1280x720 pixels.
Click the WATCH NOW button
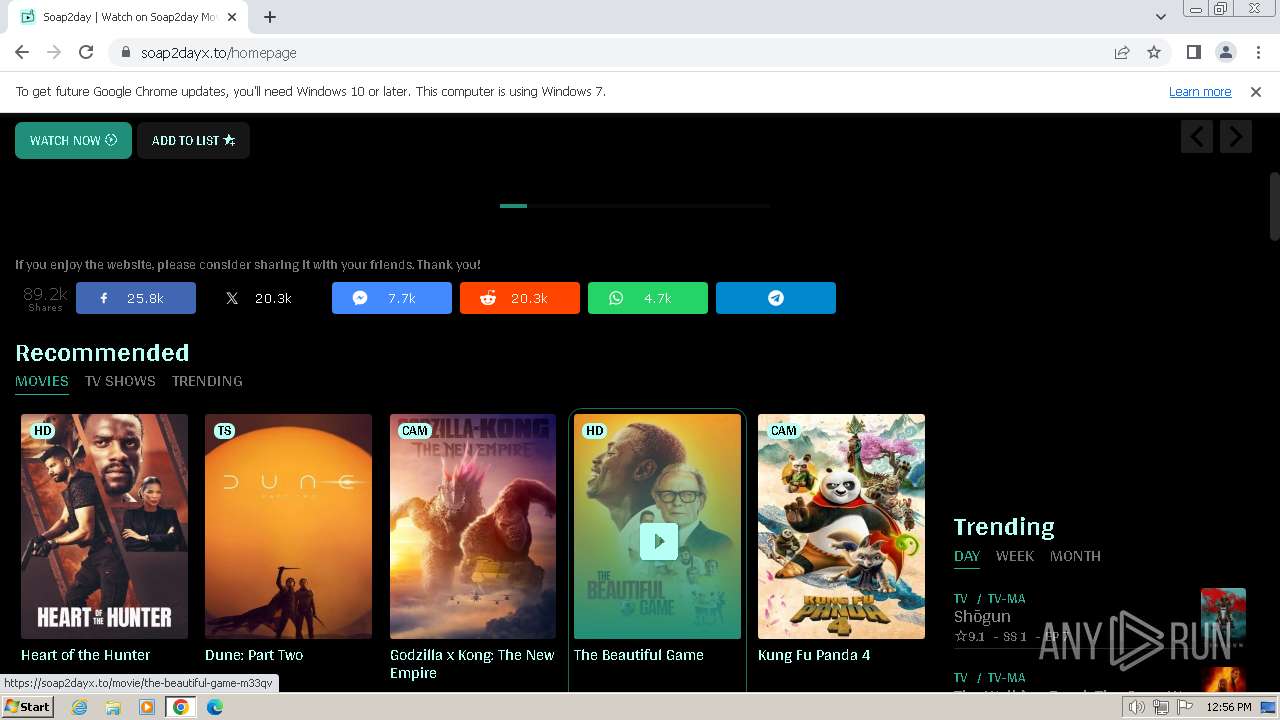(x=73, y=140)
